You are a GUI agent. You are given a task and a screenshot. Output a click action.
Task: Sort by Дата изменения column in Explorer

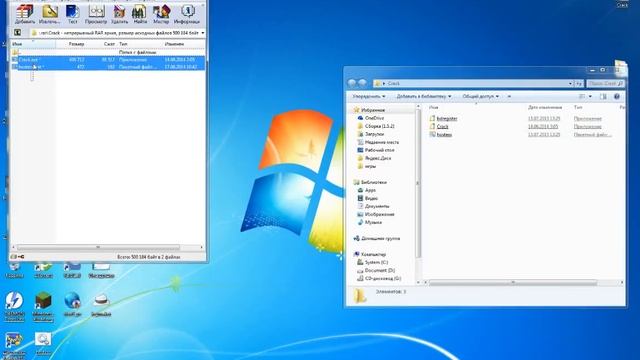click(x=545, y=107)
